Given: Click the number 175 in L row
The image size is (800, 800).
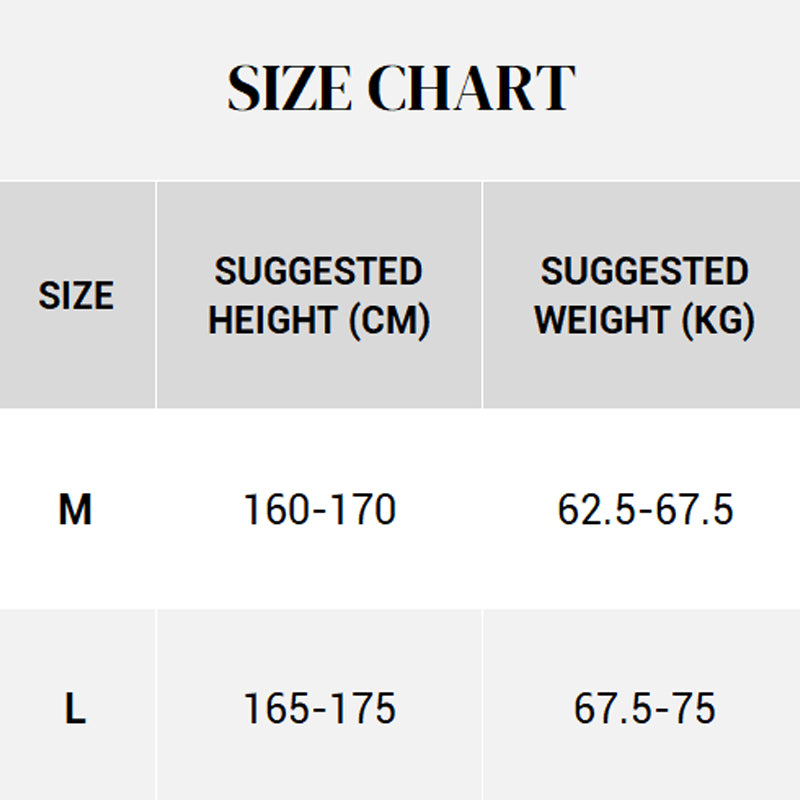Looking at the screenshot, I should coord(363,708).
